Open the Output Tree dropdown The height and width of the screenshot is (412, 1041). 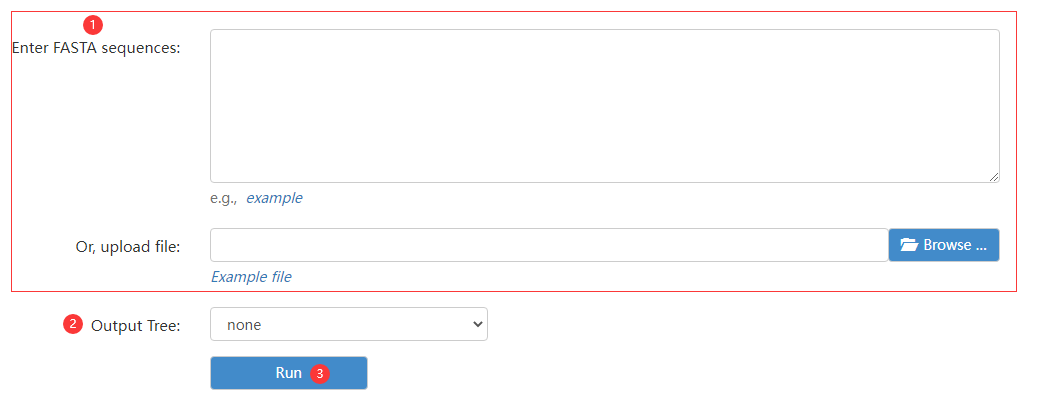pyautogui.click(x=349, y=324)
